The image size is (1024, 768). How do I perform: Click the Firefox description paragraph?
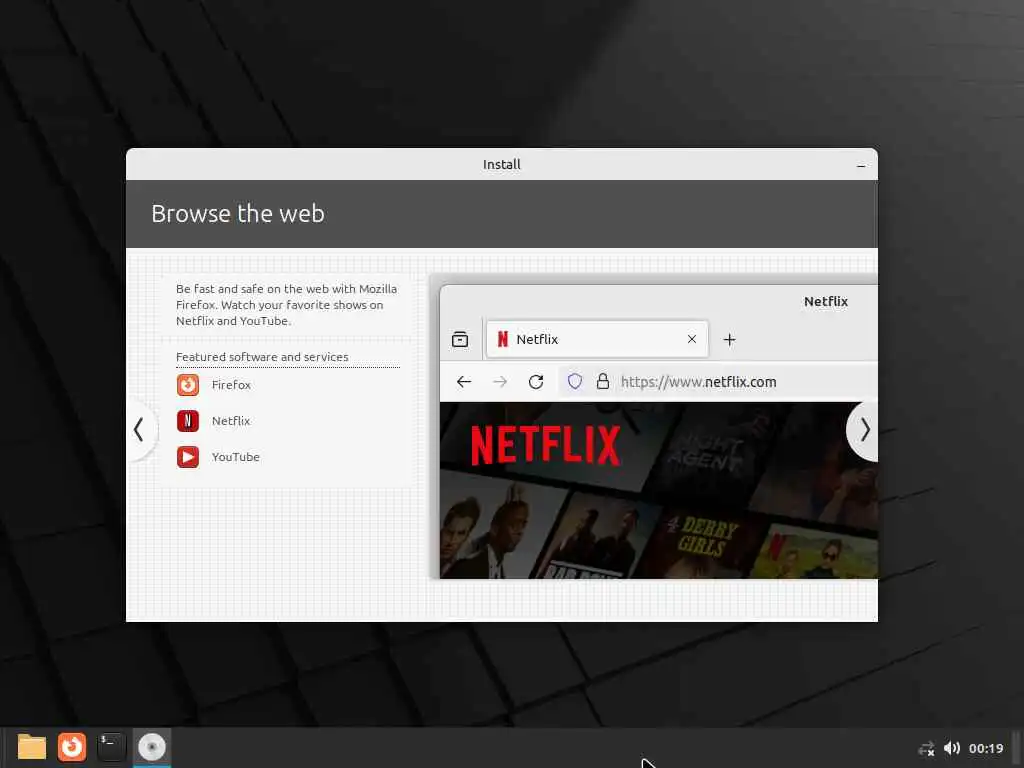tap(286, 305)
